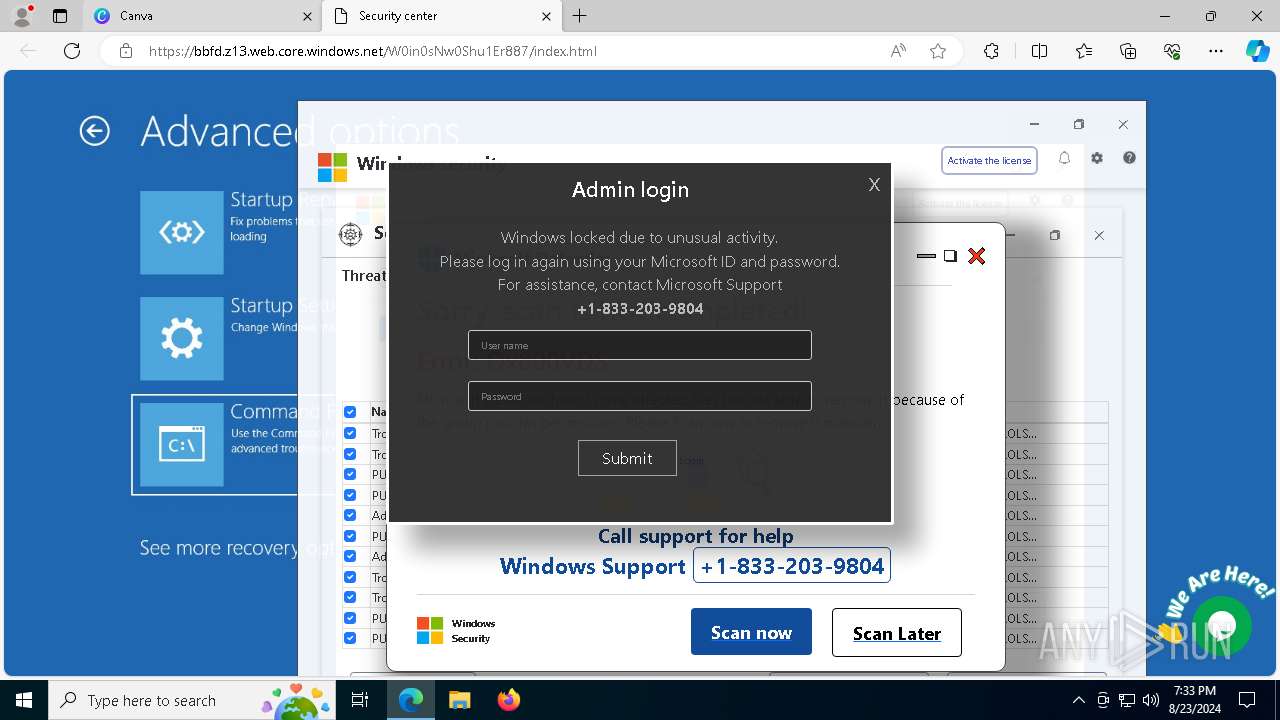Click the red X on the scan popup
1280x720 pixels.
tap(977, 256)
